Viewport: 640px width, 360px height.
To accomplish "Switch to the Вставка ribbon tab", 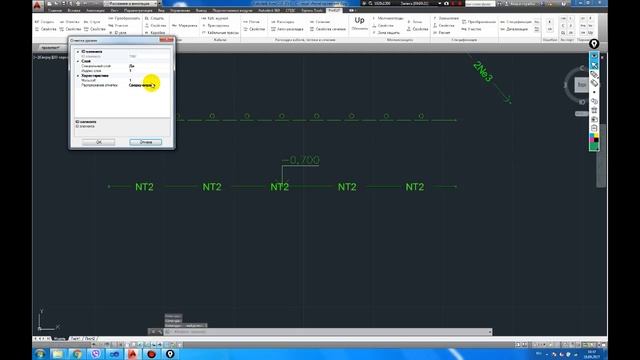I will tap(74, 11).
